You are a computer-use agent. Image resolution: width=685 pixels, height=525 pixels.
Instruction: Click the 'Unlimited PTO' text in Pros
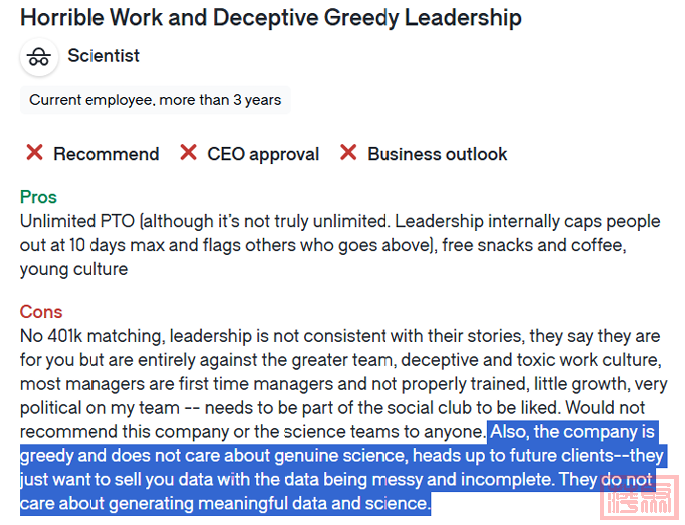[x=77, y=221]
